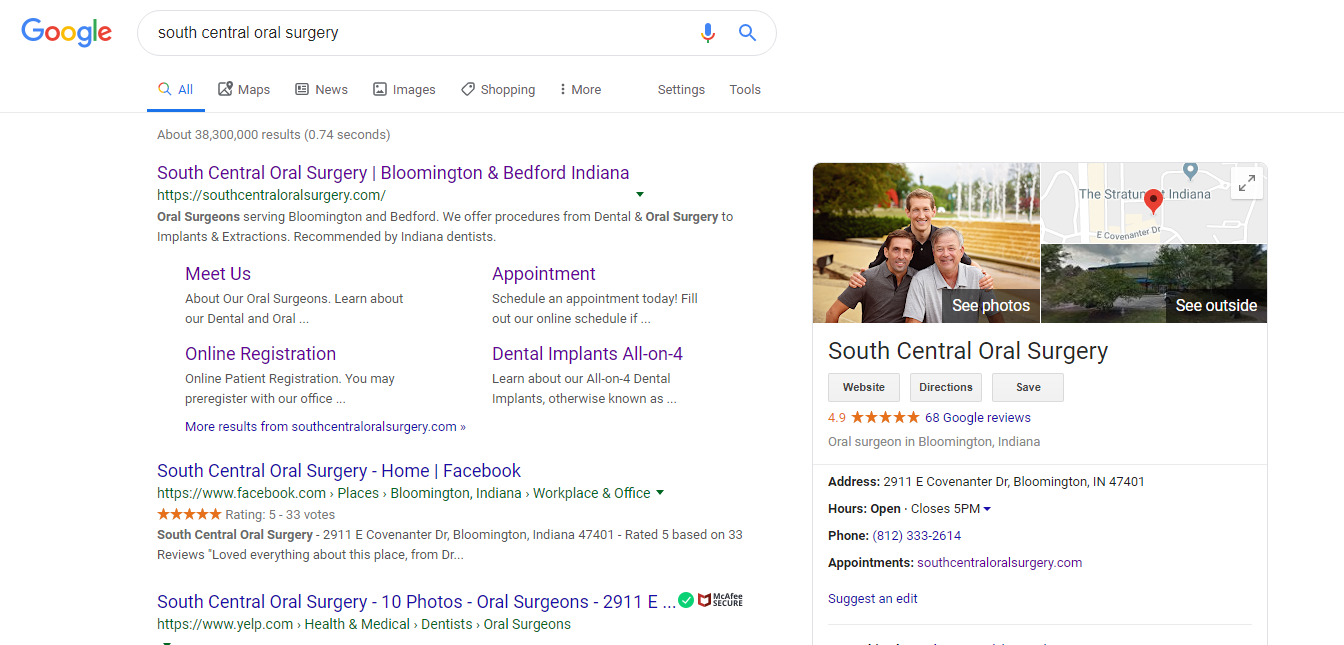Click the orange review stars in knowledge panel
Viewport: 1344px width, 645px height.
[885, 418]
